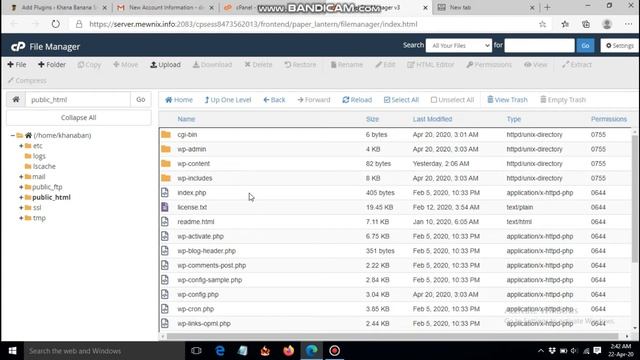The image size is (640, 360).
Task: Select the wp-admin folder row
Action: (395, 149)
